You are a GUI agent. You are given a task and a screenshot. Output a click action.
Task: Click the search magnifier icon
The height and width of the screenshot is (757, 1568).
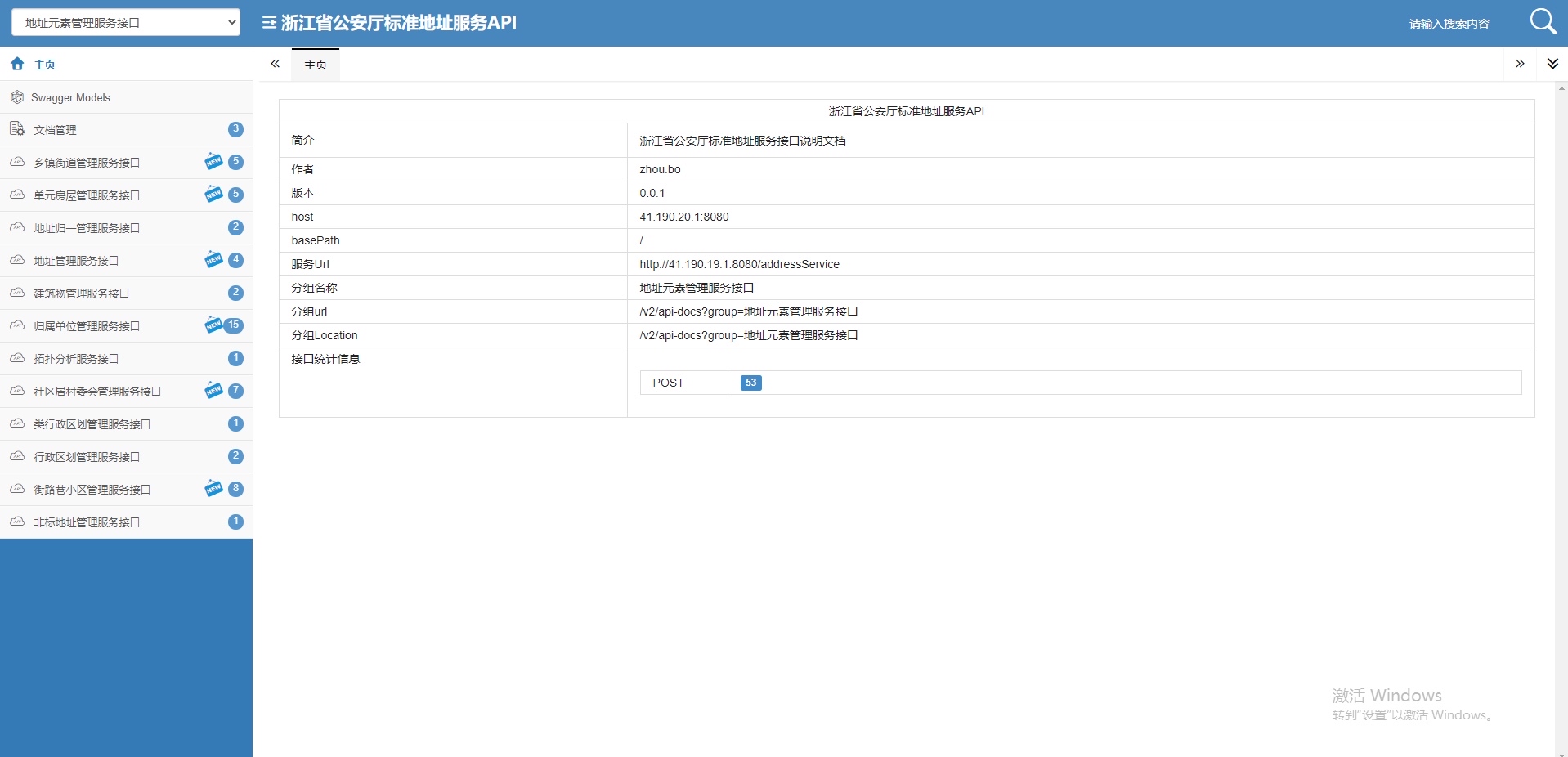[x=1543, y=21]
